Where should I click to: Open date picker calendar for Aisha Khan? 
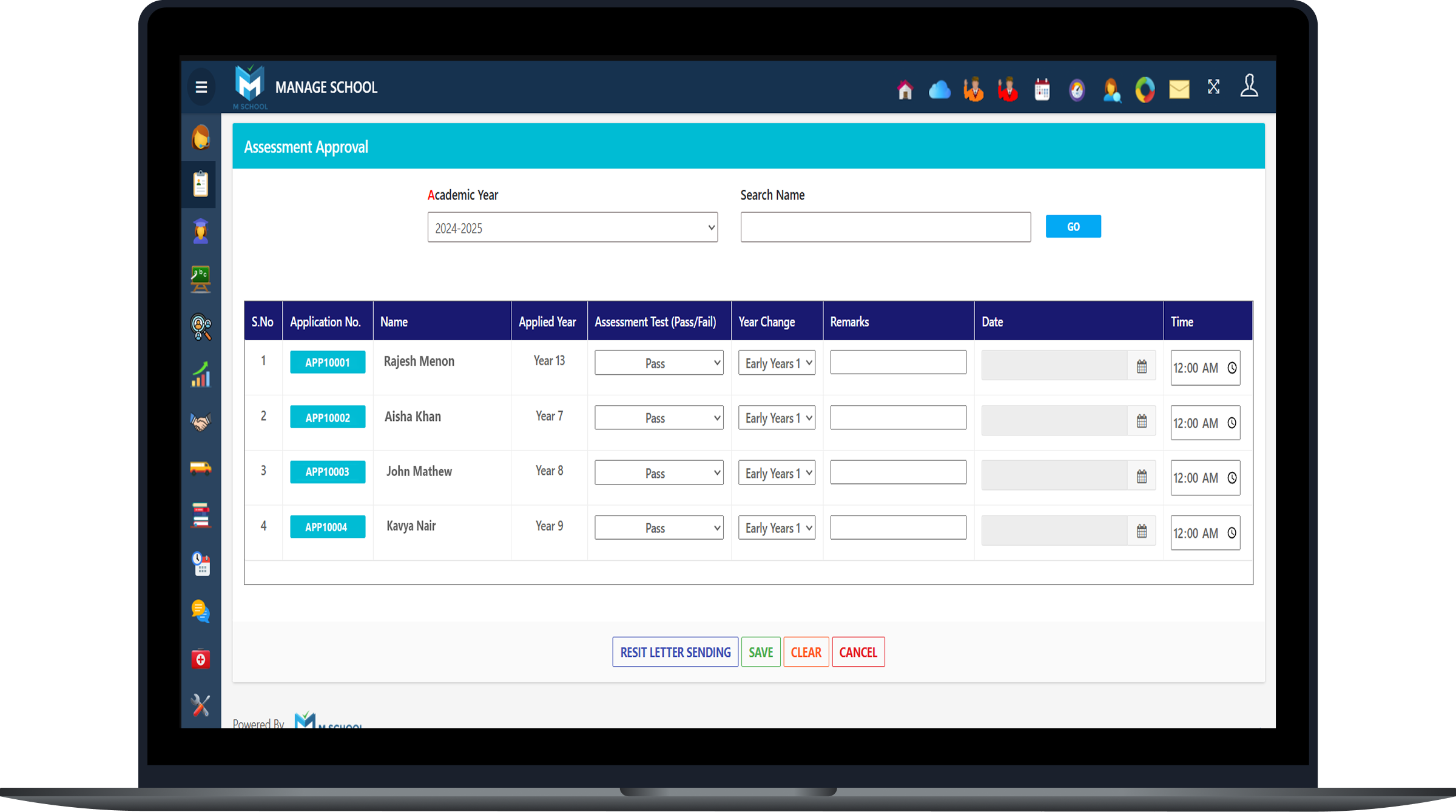[x=1142, y=421]
